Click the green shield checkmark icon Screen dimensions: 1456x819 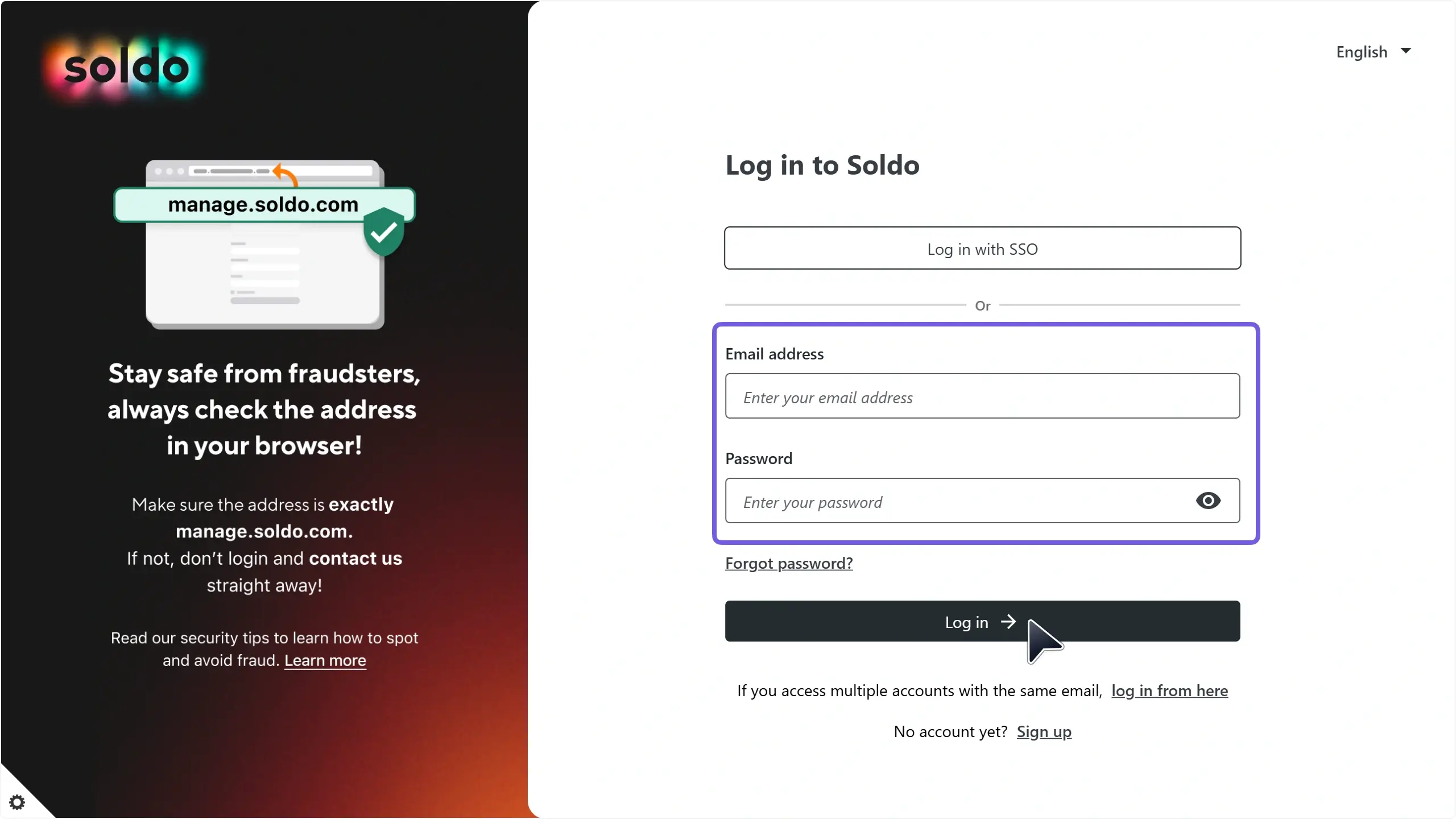coord(384,231)
